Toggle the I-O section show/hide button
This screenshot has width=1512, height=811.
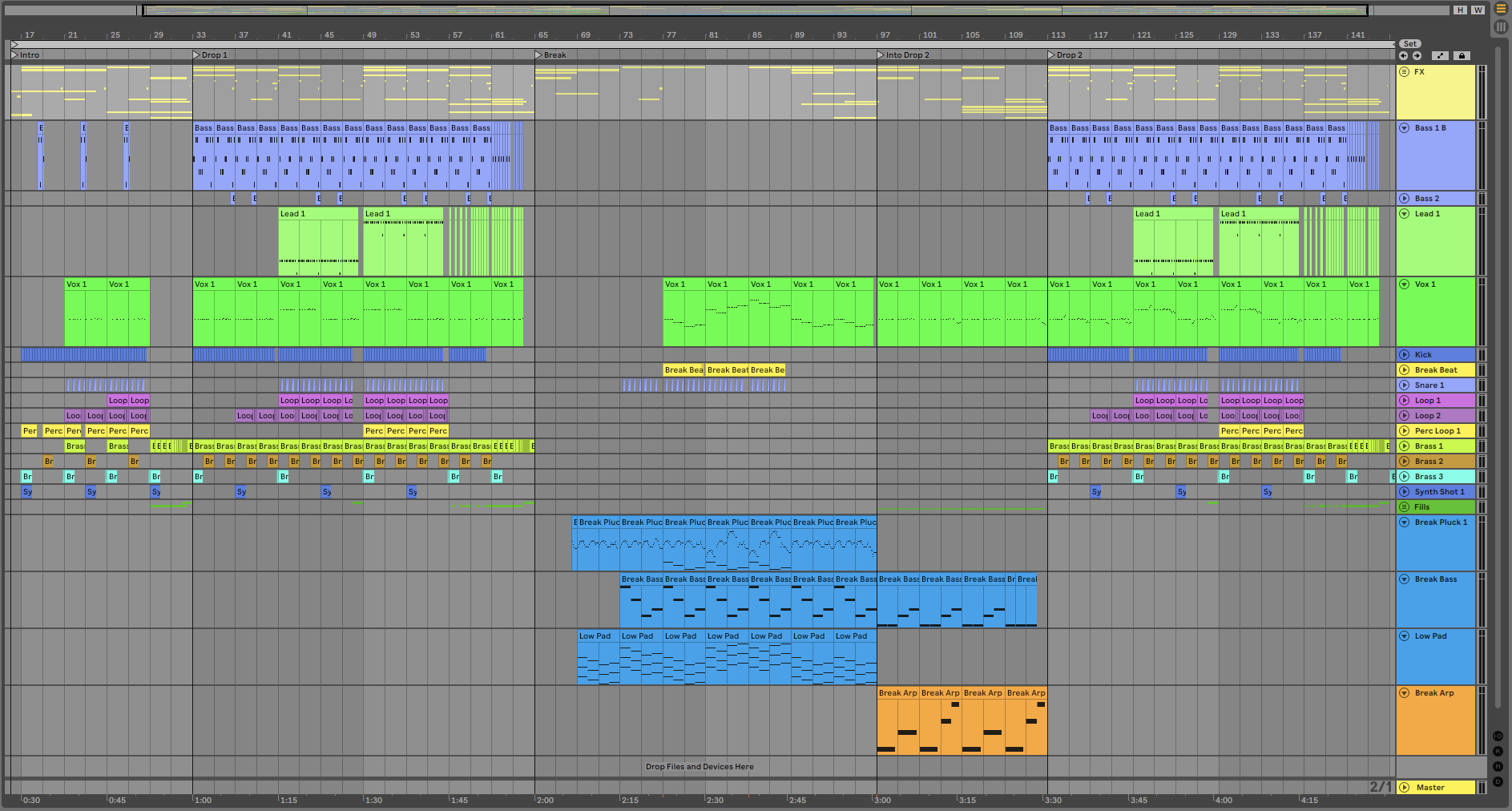(1498, 736)
